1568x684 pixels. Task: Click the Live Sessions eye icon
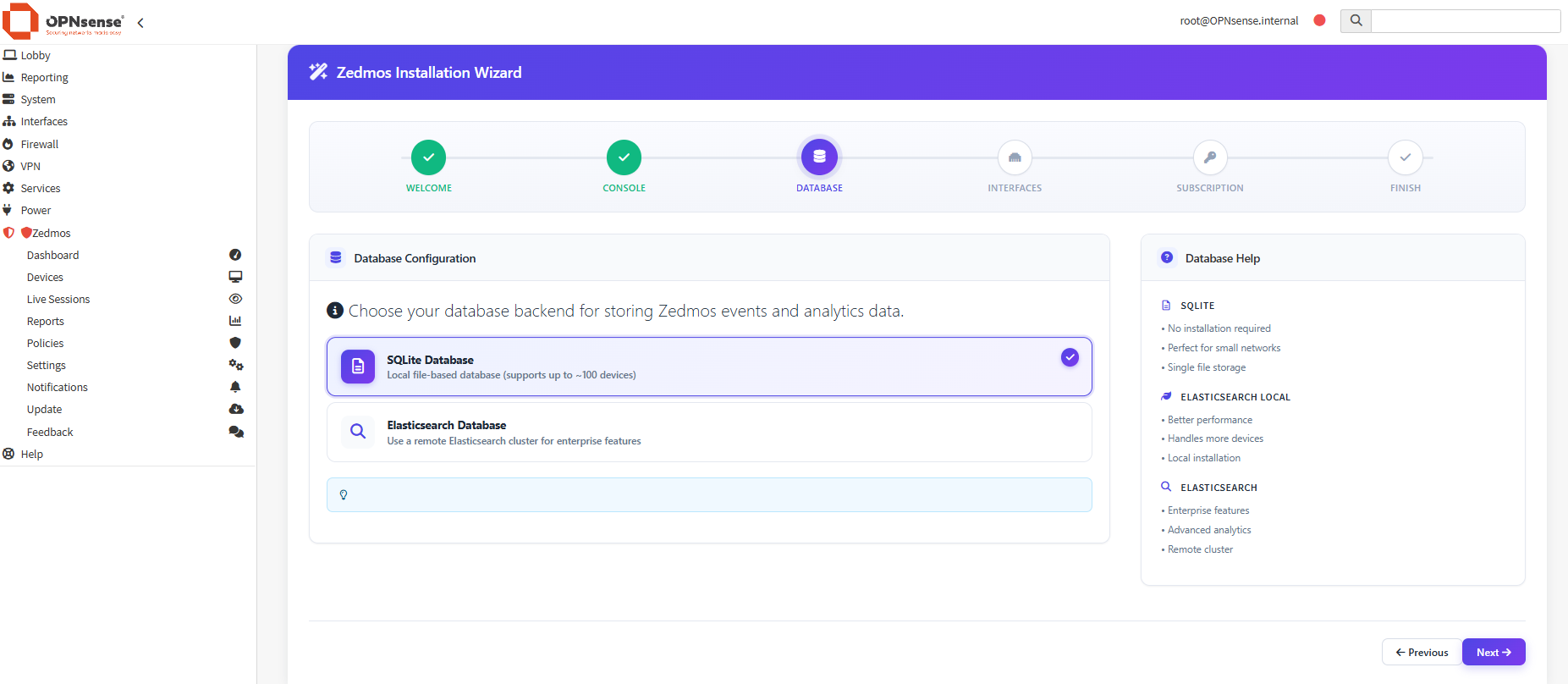tap(235, 299)
